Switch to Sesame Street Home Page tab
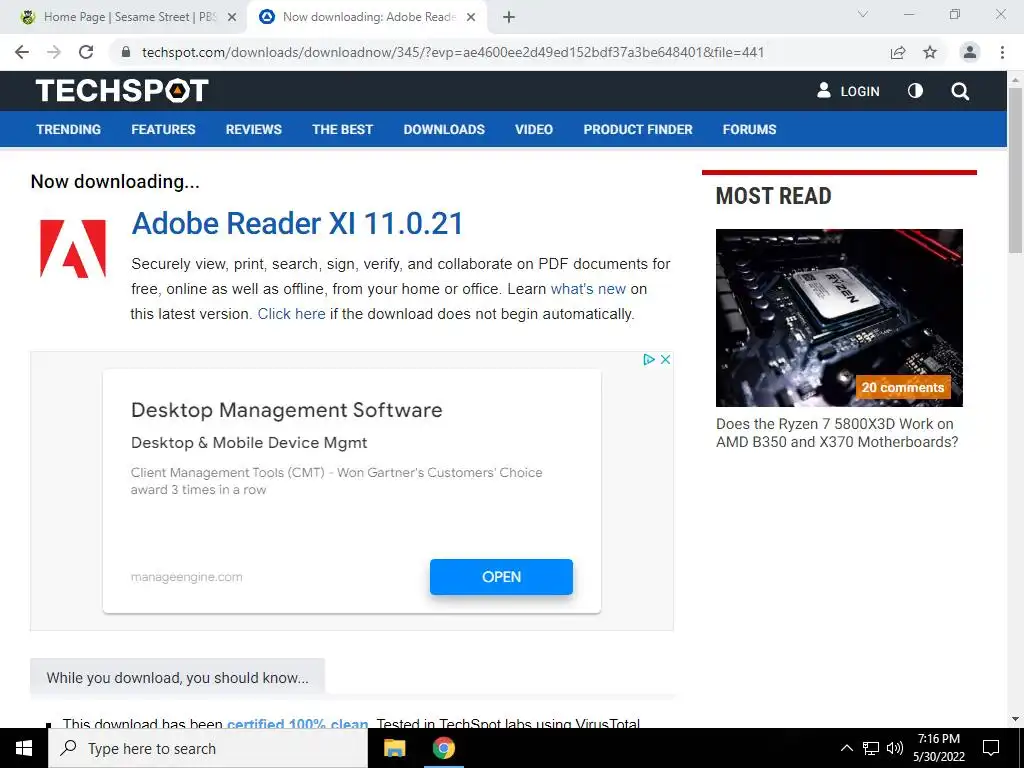The width and height of the screenshot is (1024, 768). click(123, 18)
